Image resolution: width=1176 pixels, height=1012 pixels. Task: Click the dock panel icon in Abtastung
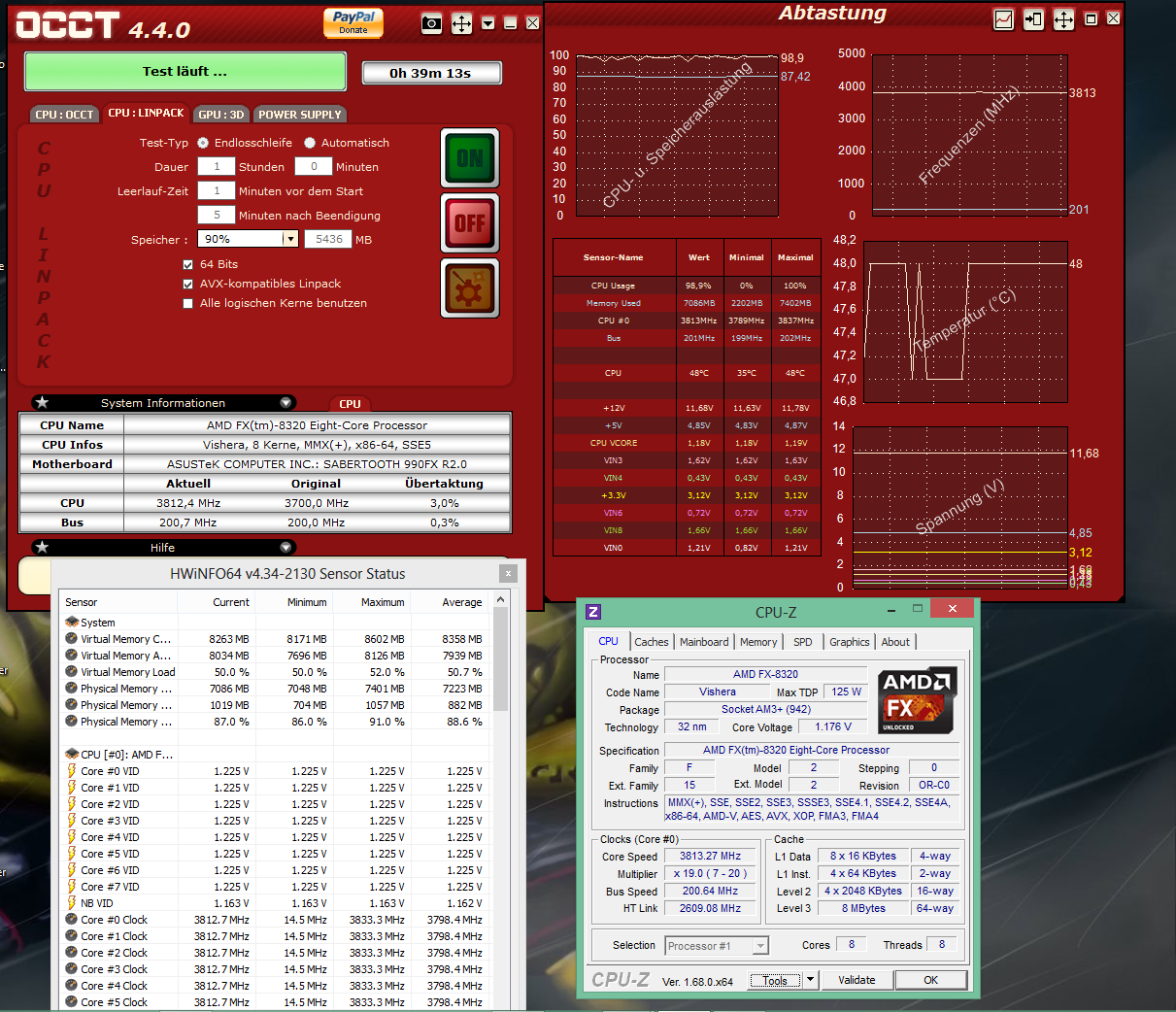1033,19
